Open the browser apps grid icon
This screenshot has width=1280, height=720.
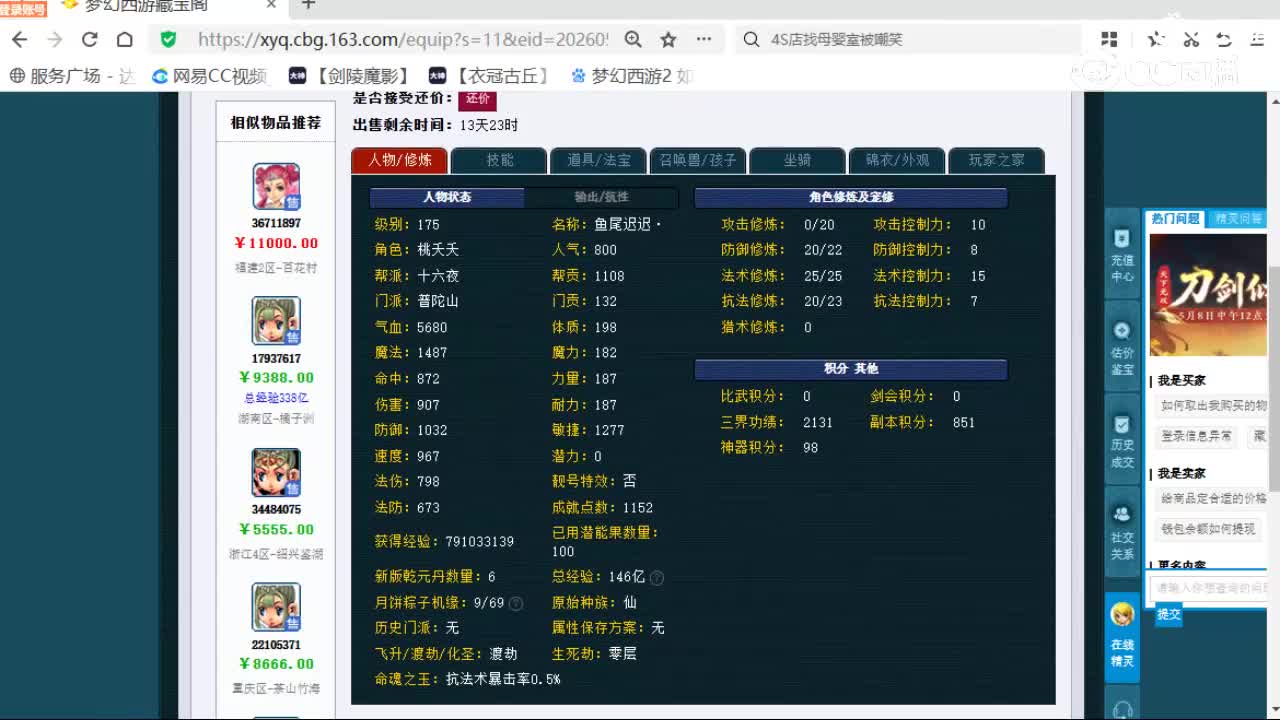click(1109, 39)
